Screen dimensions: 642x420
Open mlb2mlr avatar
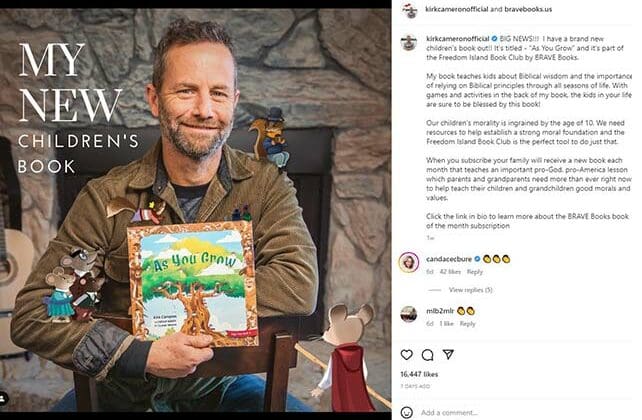[408, 314]
